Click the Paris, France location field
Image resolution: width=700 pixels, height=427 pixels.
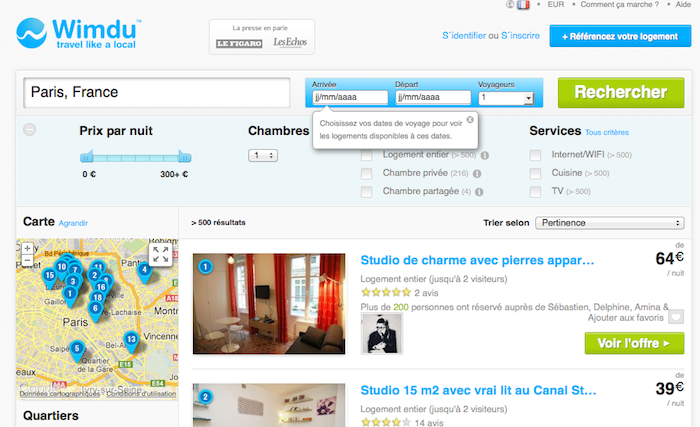click(157, 92)
